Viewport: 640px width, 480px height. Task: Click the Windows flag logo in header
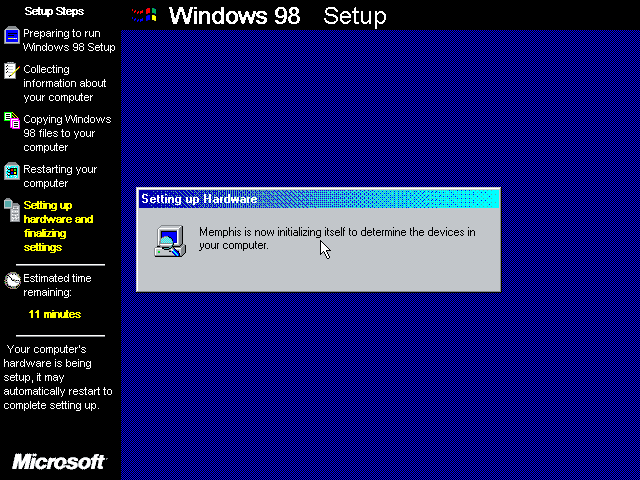click(144, 16)
